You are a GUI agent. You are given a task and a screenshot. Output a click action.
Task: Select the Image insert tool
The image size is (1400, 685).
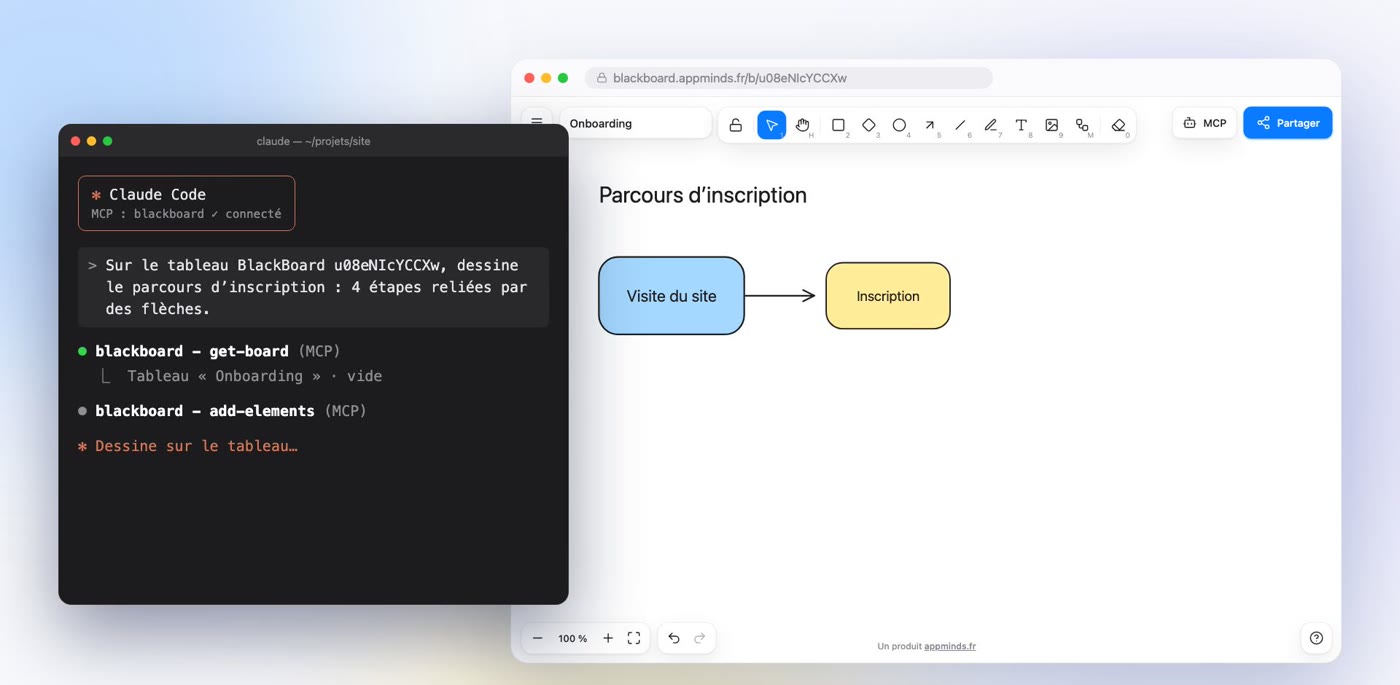pyautogui.click(x=1052, y=125)
